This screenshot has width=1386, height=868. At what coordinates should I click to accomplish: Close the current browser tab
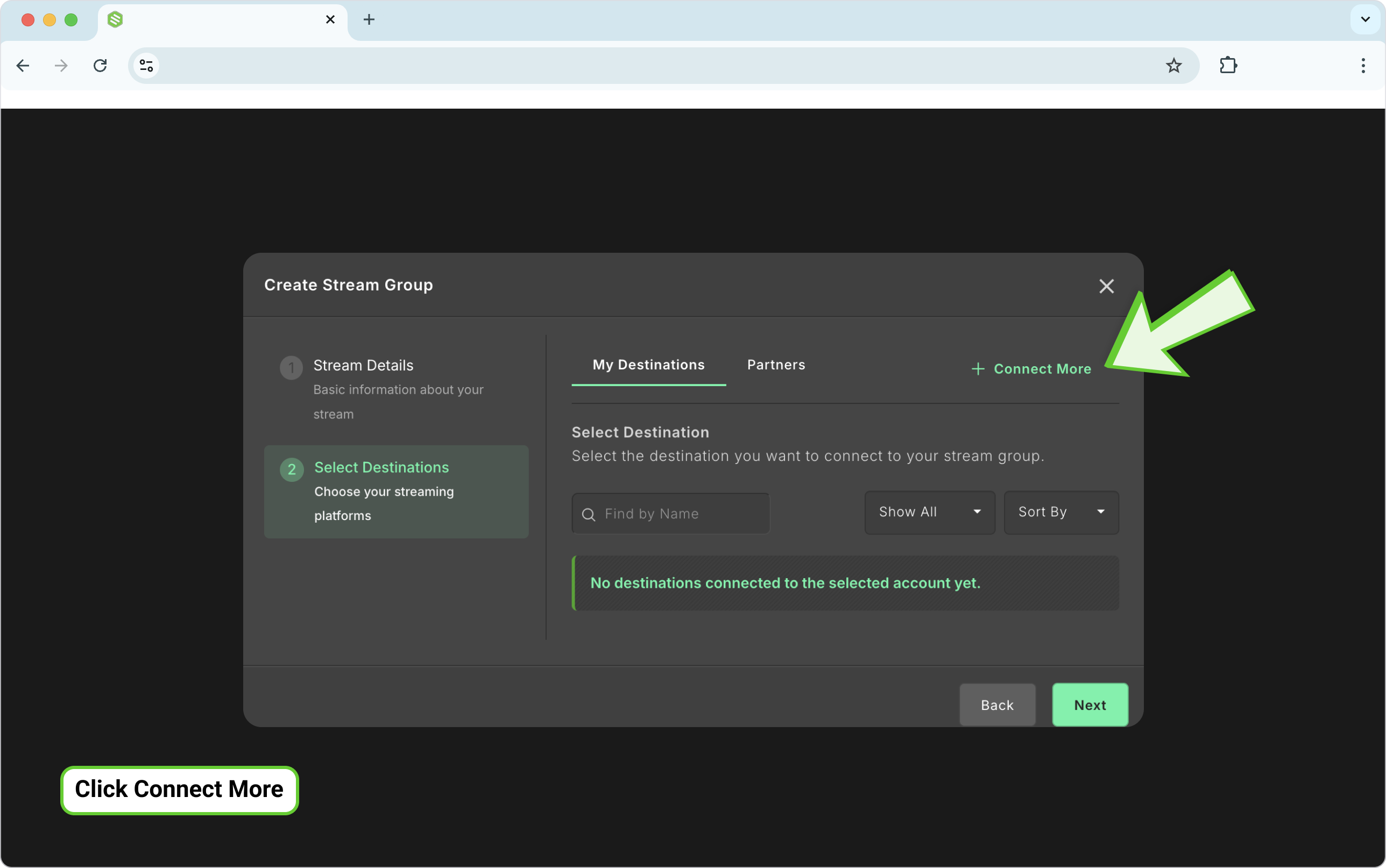(x=330, y=19)
